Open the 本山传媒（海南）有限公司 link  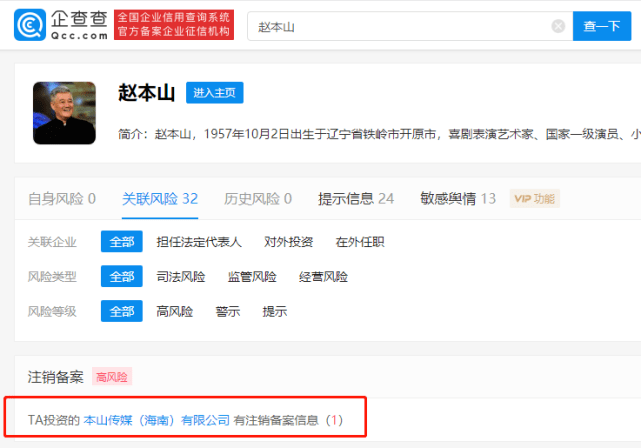(x=156, y=421)
